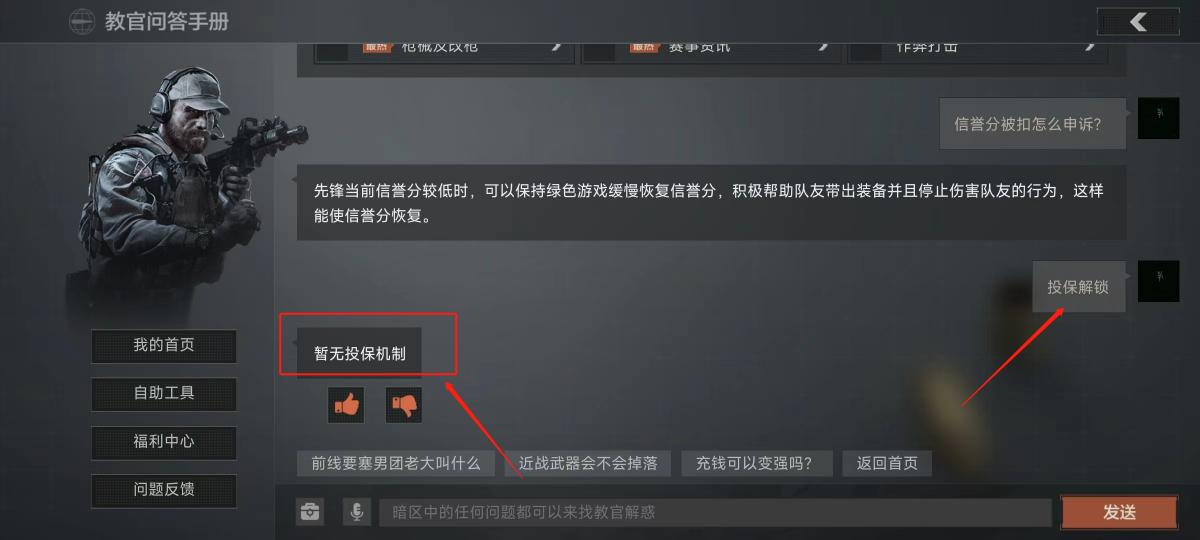1200x540 pixels.
Task: Click the question input text field
Action: pos(715,513)
